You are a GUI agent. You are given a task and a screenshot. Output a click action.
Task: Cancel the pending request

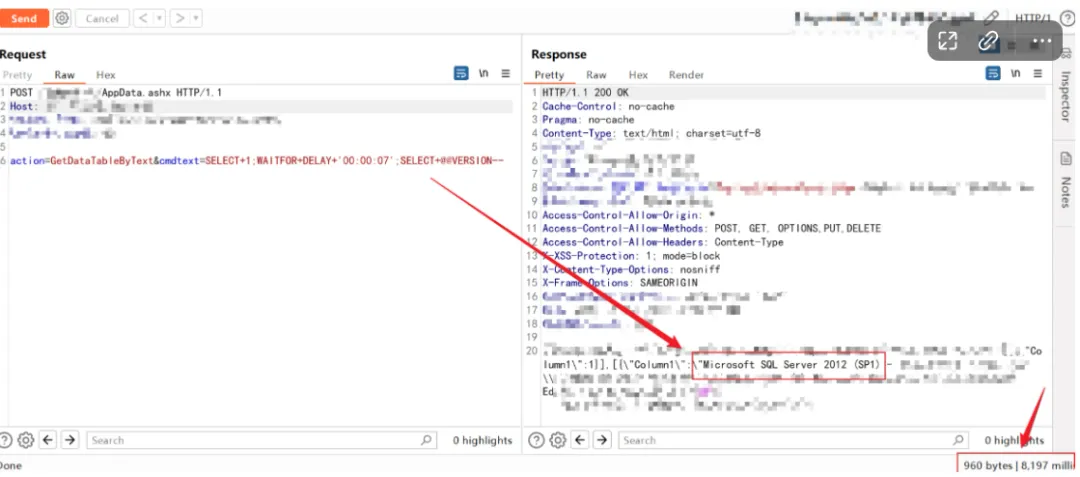(102, 19)
